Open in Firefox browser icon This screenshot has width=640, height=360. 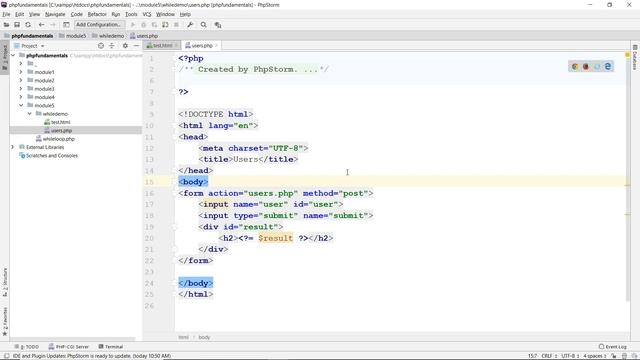(x=586, y=67)
